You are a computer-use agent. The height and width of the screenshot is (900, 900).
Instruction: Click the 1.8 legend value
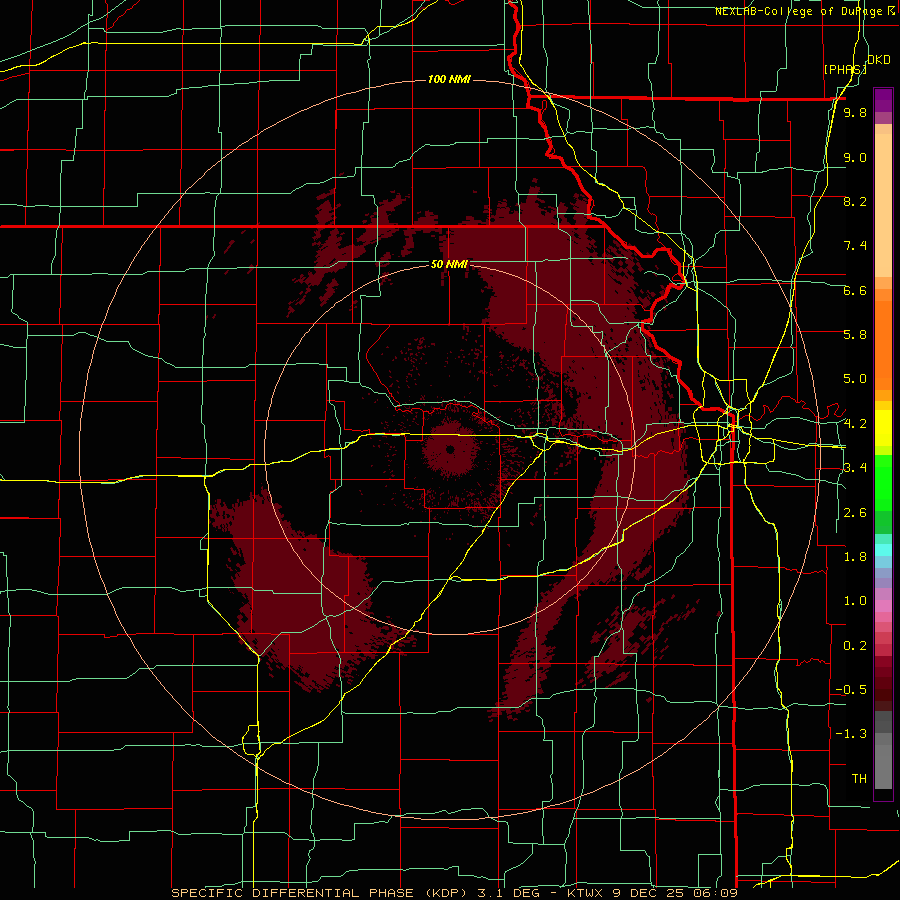tap(855, 557)
